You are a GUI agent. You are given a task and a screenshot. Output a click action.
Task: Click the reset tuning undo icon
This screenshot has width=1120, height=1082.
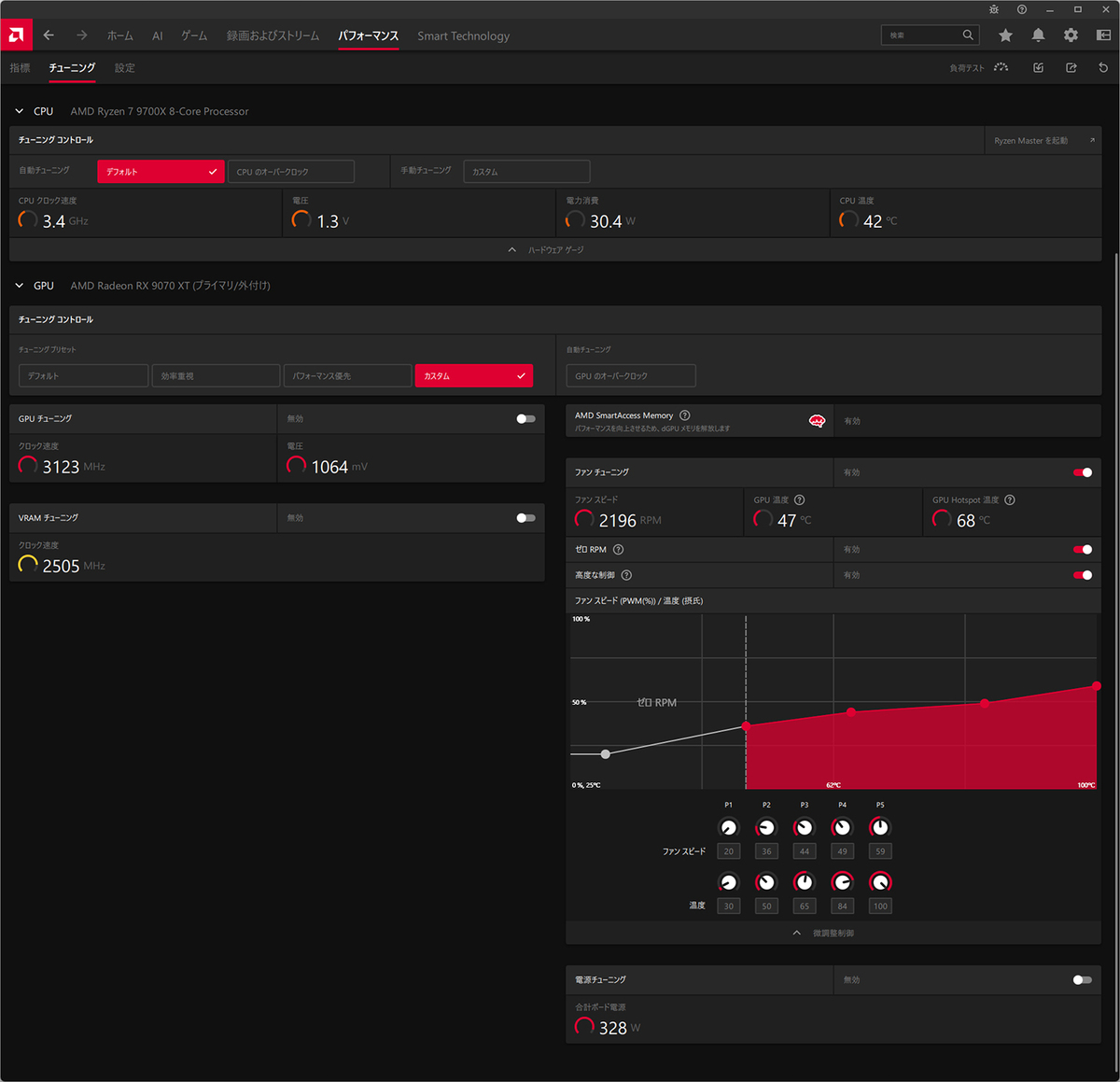(x=1103, y=67)
